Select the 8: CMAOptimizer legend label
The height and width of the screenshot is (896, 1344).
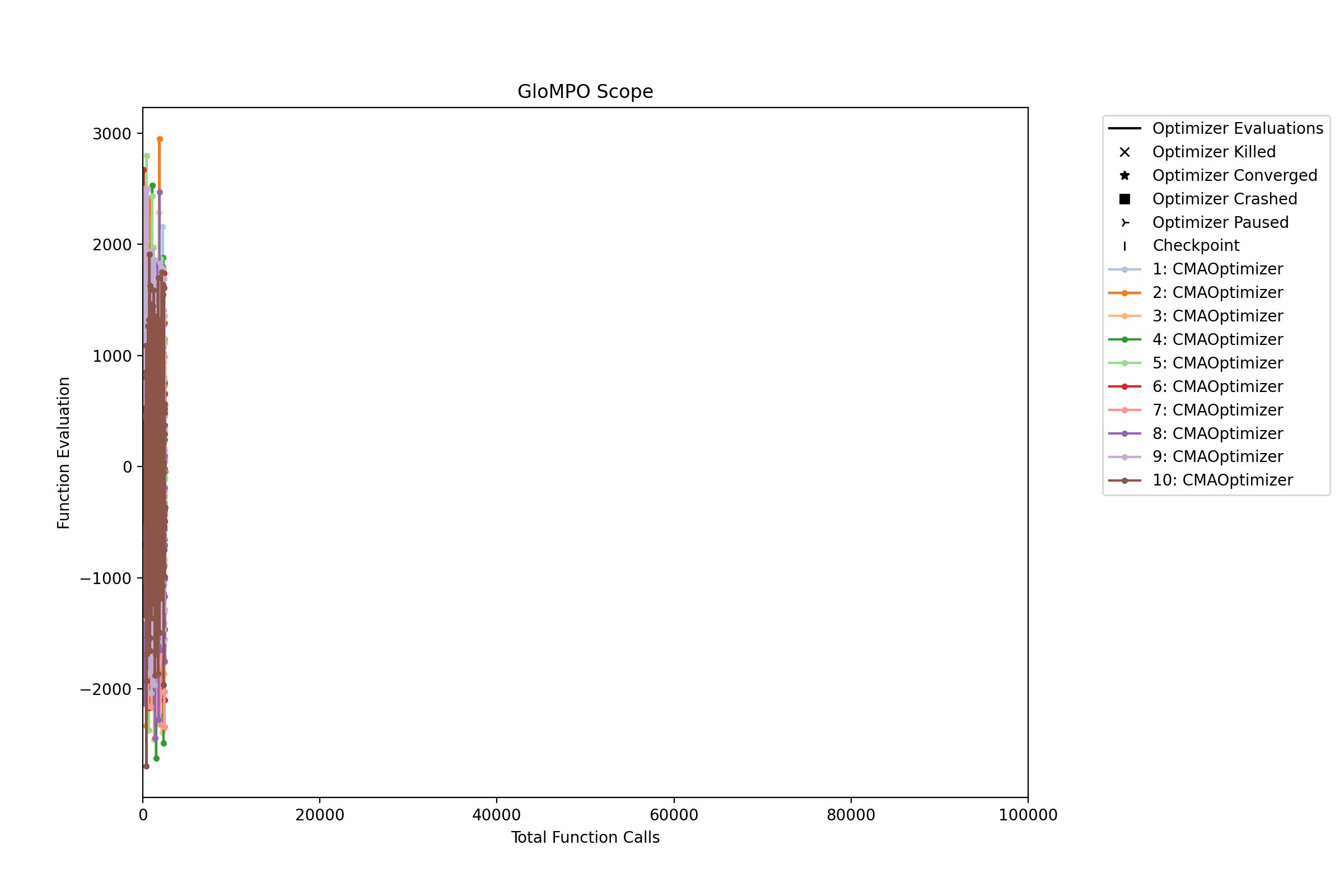[1217, 433]
